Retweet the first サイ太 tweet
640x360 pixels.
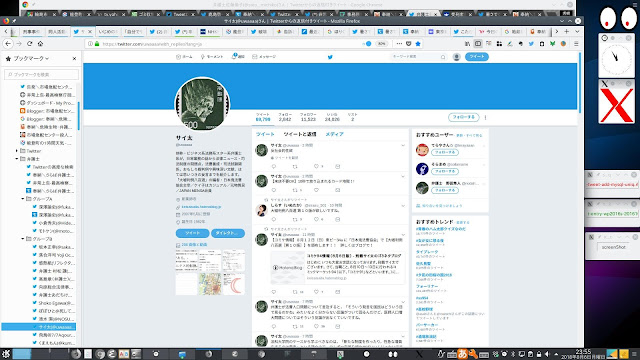tap(295, 167)
